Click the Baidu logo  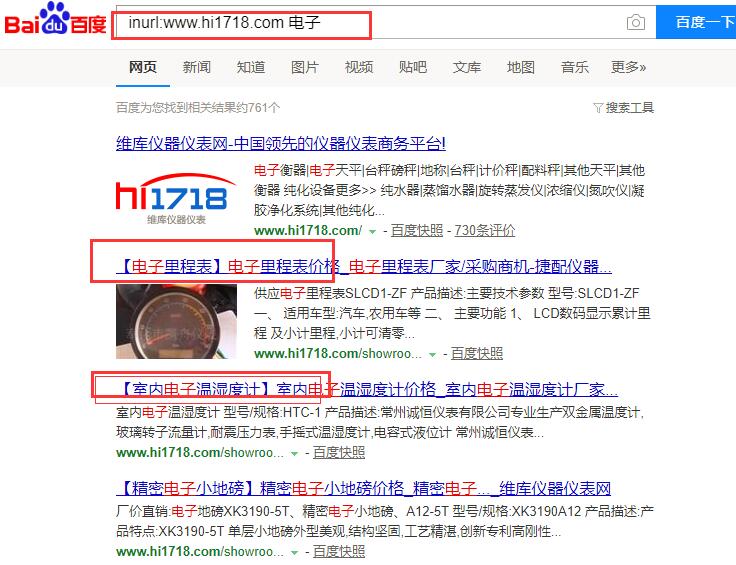pyautogui.click(x=55, y=20)
